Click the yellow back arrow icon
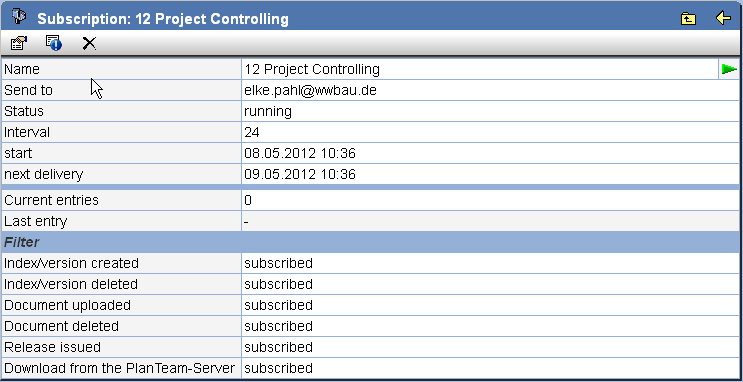The image size is (743, 382). point(723,18)
